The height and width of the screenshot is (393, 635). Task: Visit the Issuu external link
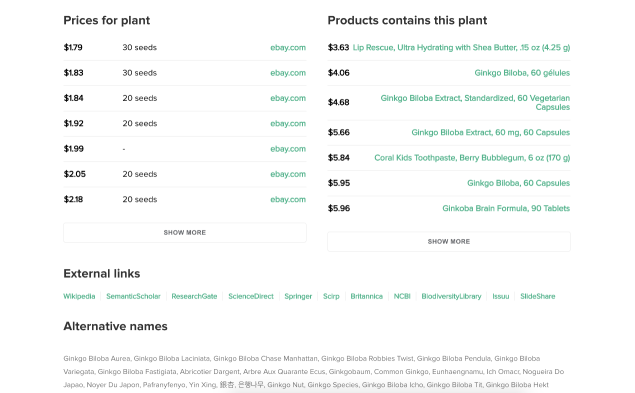point(501,296)
